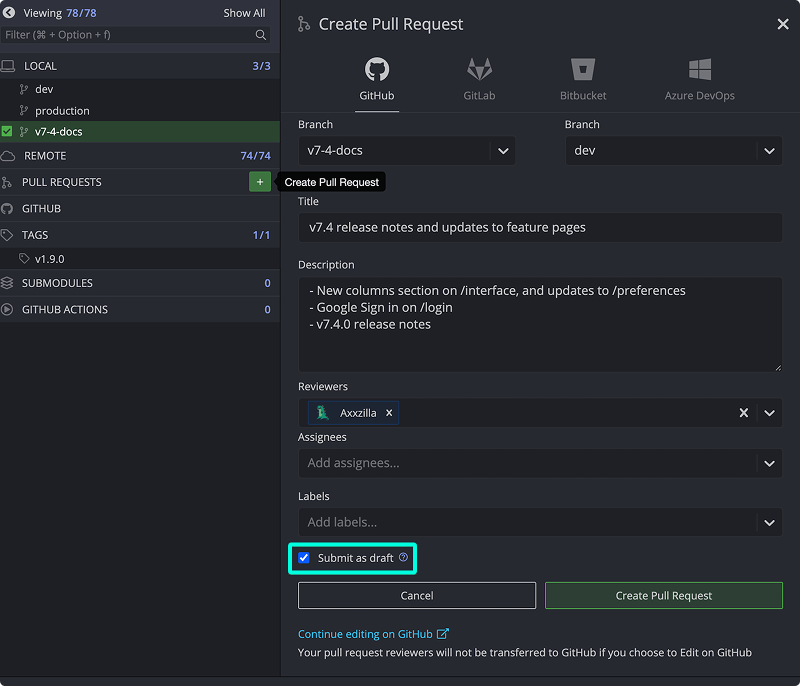Expand the Add assignees dropdown

click(x=768, y=463)
